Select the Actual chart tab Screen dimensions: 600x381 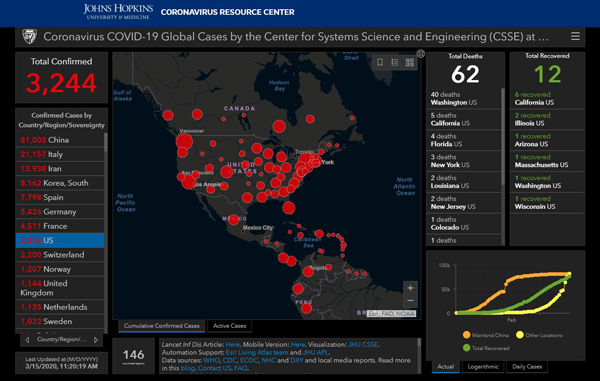point(446,366)
